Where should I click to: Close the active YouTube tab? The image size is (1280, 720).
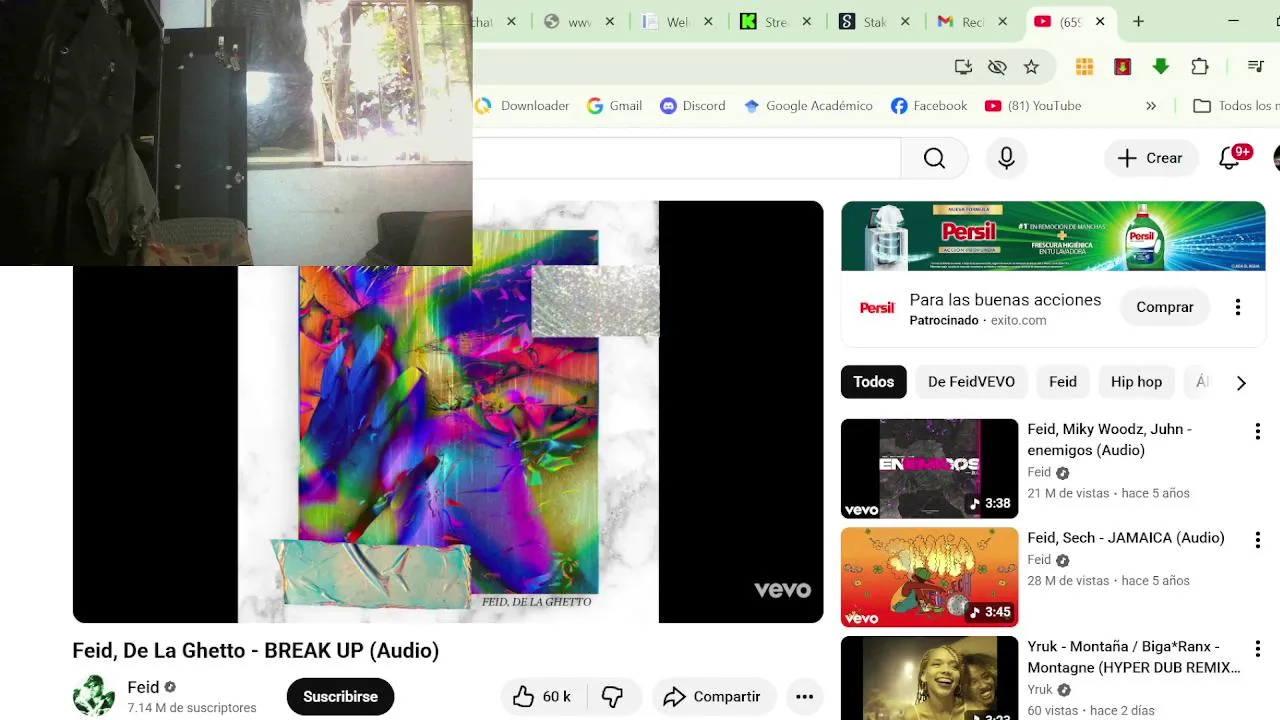[x=1100, y=22]
